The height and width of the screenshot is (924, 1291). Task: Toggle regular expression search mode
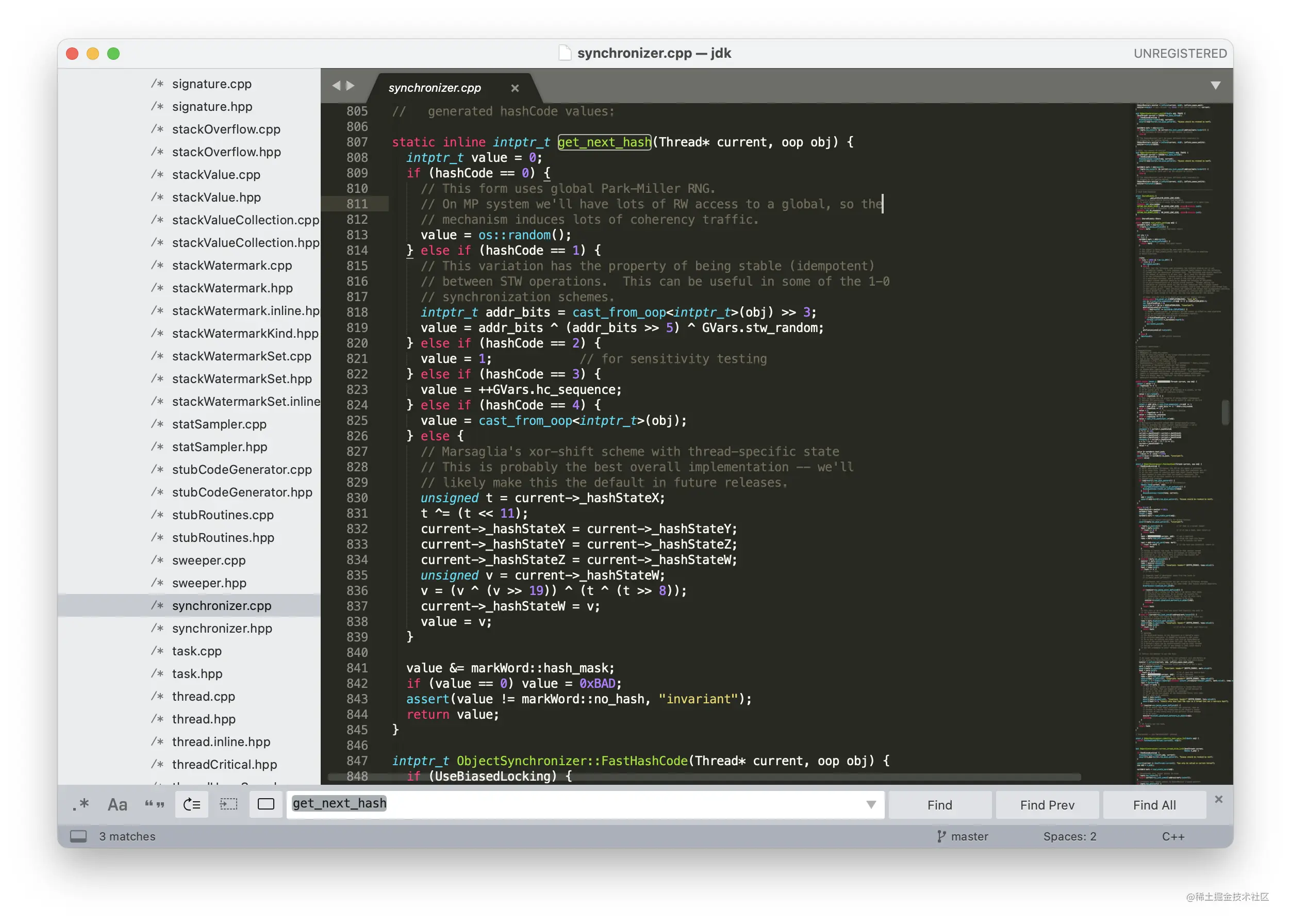81,804
